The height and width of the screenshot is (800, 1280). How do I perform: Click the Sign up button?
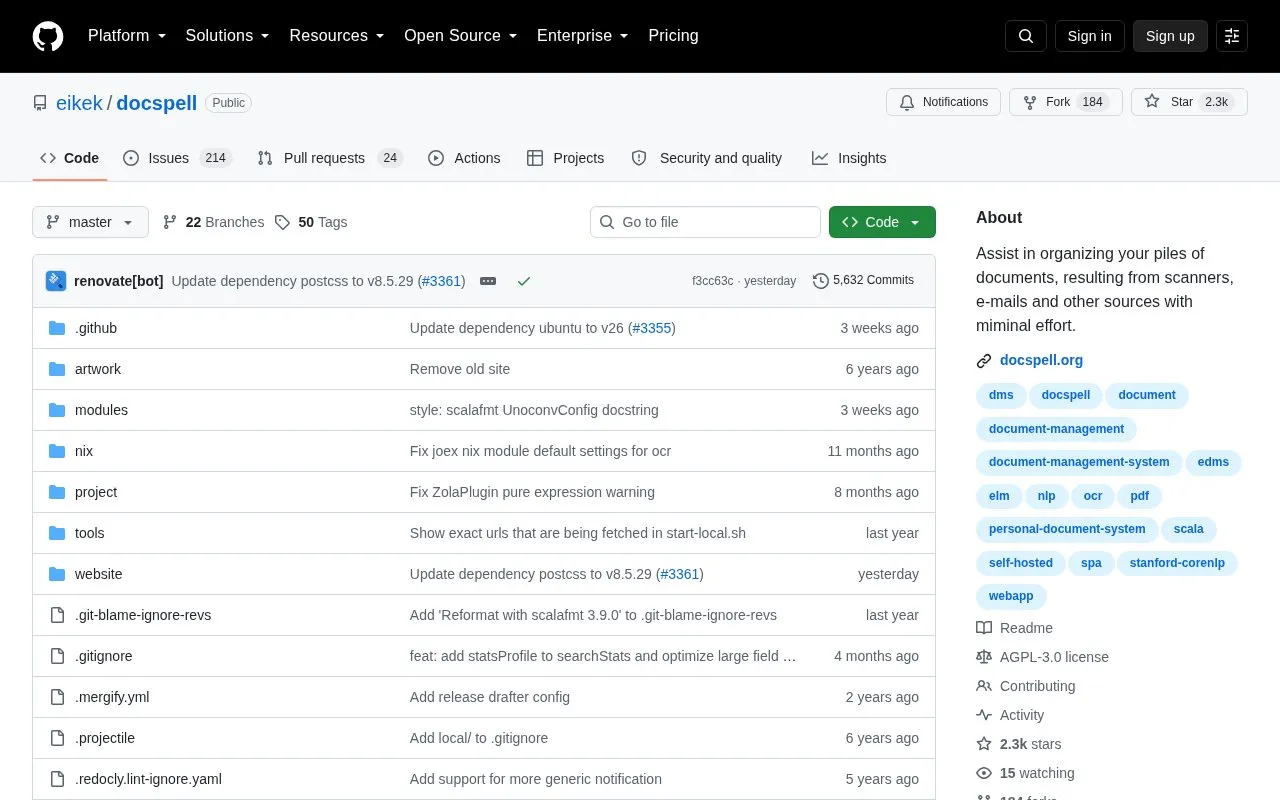1170,36
